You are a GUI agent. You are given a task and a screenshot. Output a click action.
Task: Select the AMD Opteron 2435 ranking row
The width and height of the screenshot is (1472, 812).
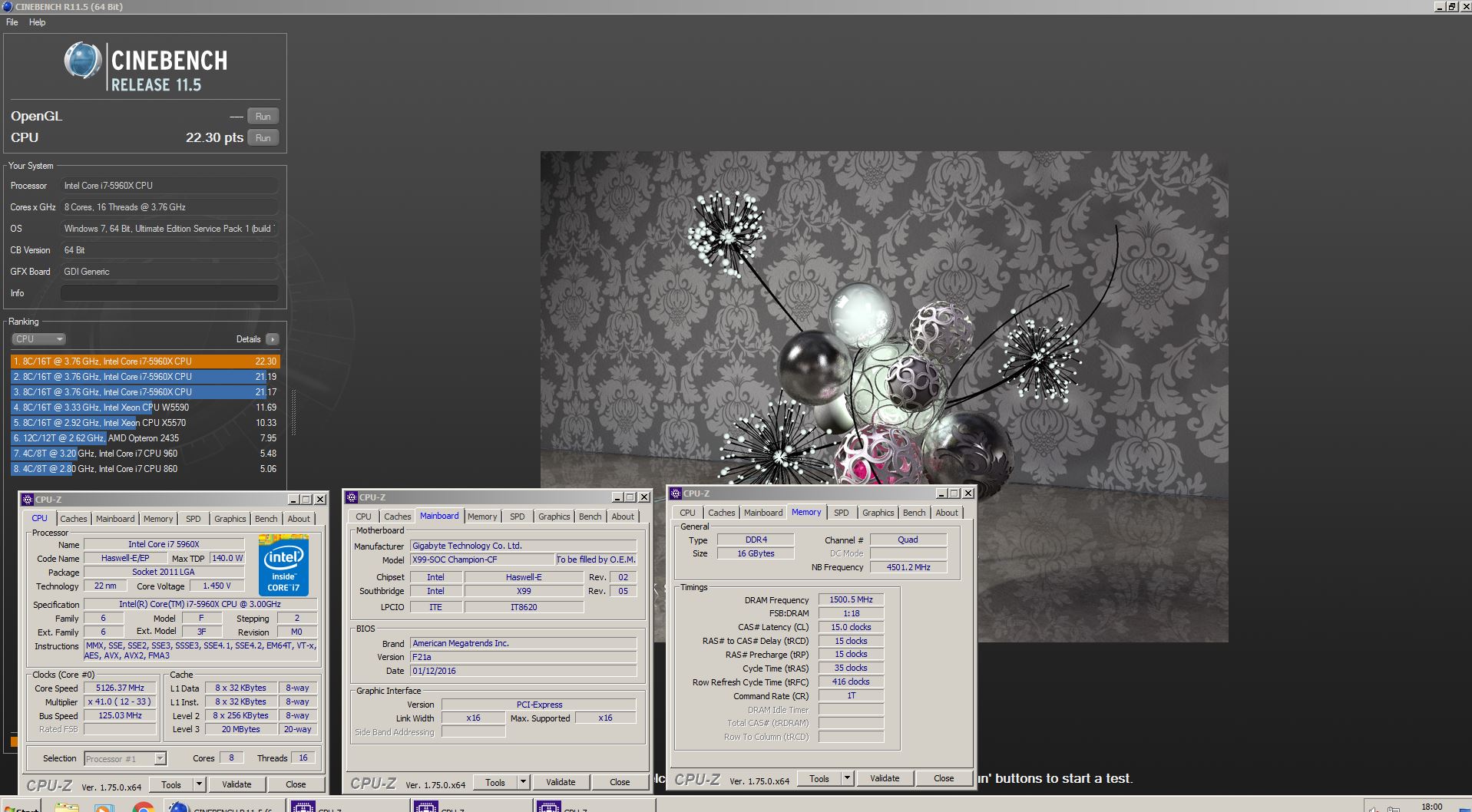[x=145, y=438]
